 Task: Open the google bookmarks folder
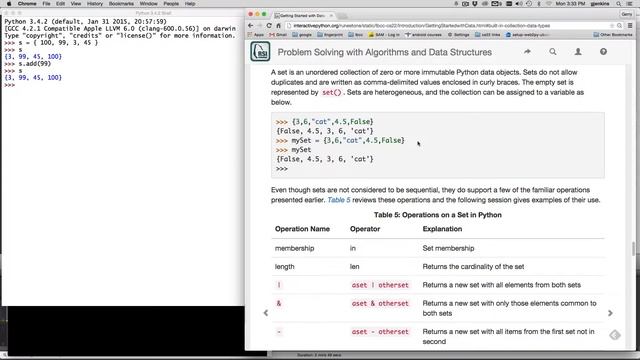tap(302, 35)
